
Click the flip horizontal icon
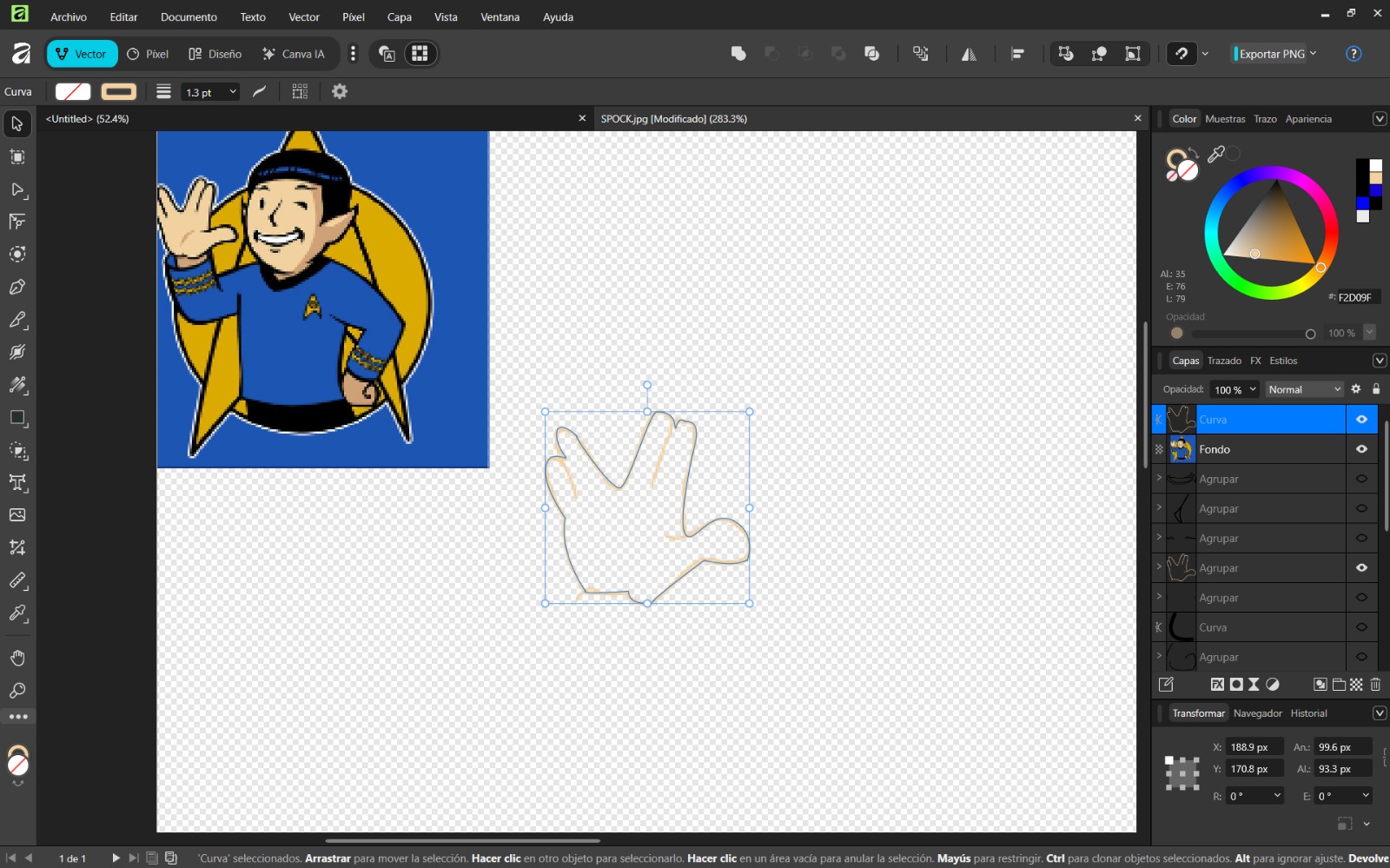[x=969, y=54]
